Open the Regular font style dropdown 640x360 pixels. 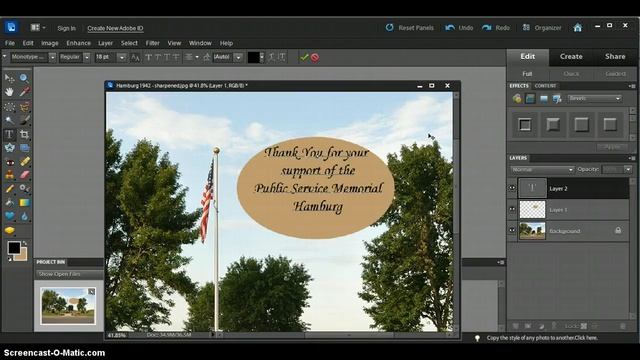point(87,58)
